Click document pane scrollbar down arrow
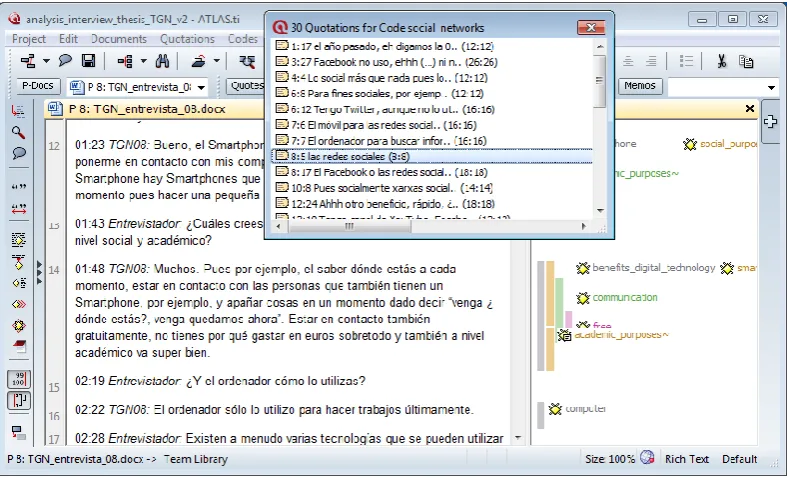The width and height of the screenshot is (787, 478). coord(518,438)
